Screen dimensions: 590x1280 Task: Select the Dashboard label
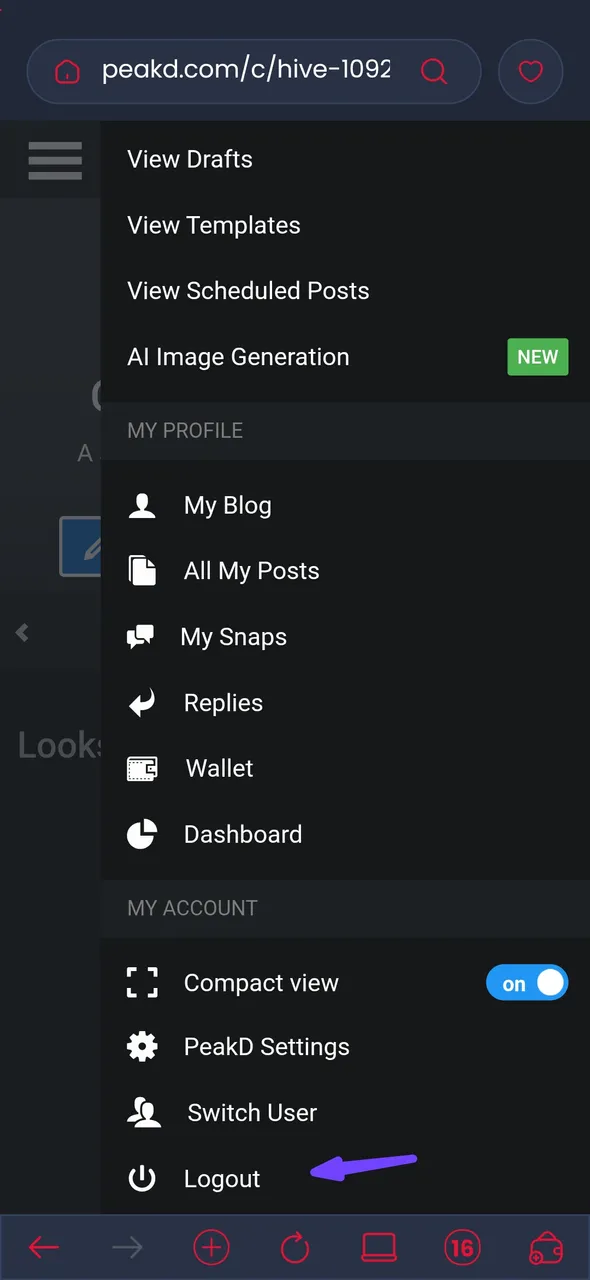pos(243,834)
